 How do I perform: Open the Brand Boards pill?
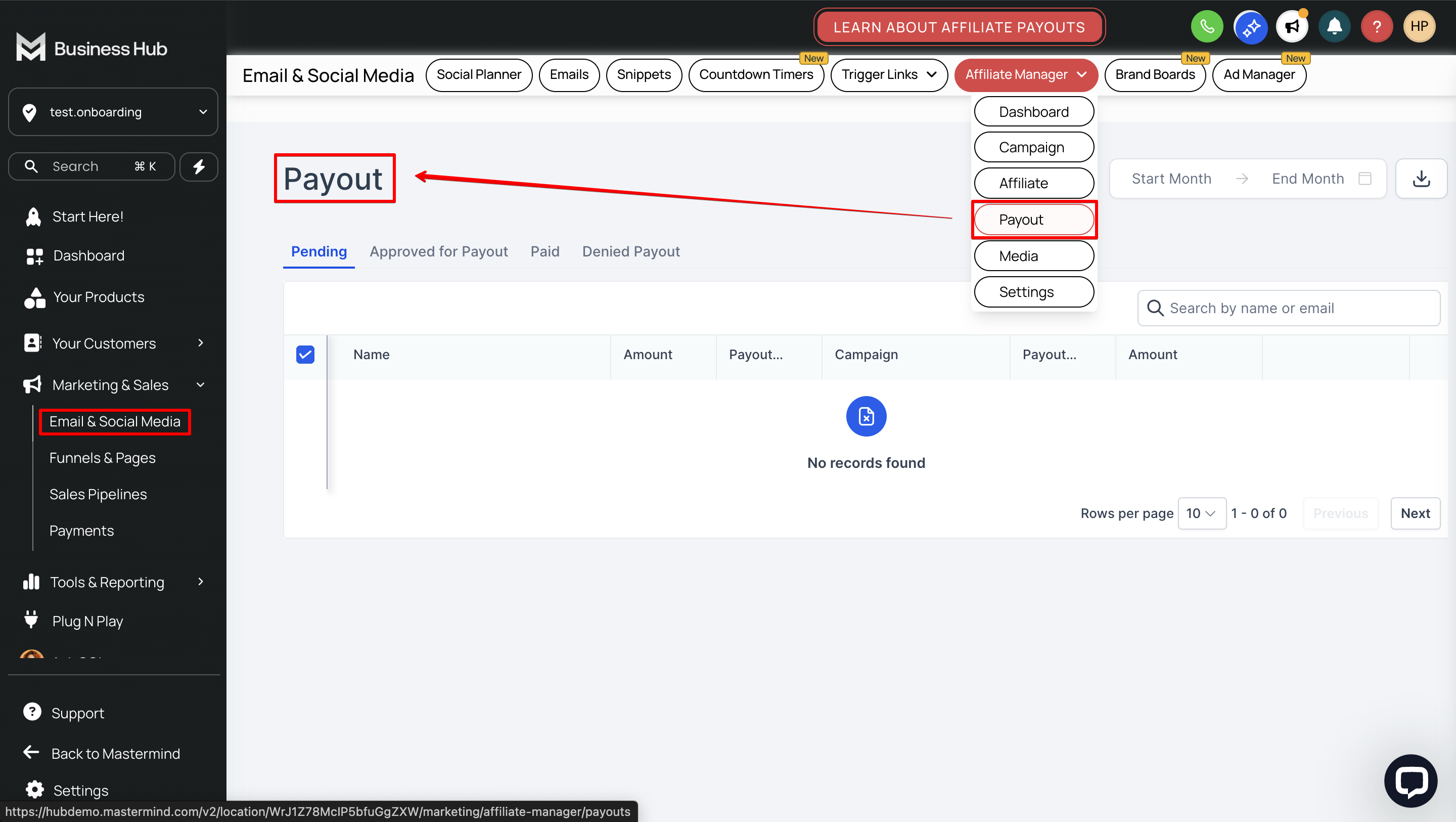(1155, 75)
